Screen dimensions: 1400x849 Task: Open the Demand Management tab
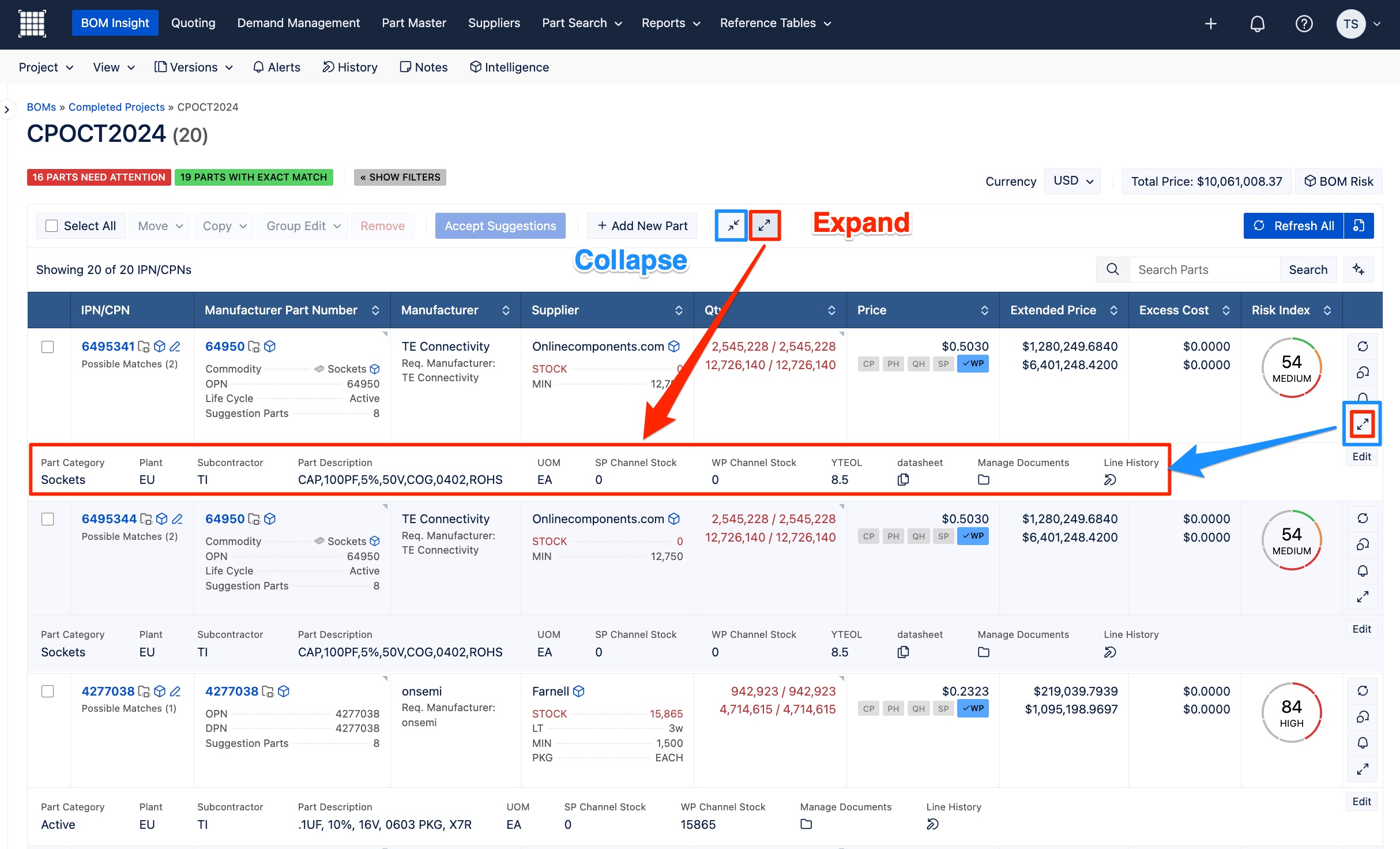click(x=299, y=23)
